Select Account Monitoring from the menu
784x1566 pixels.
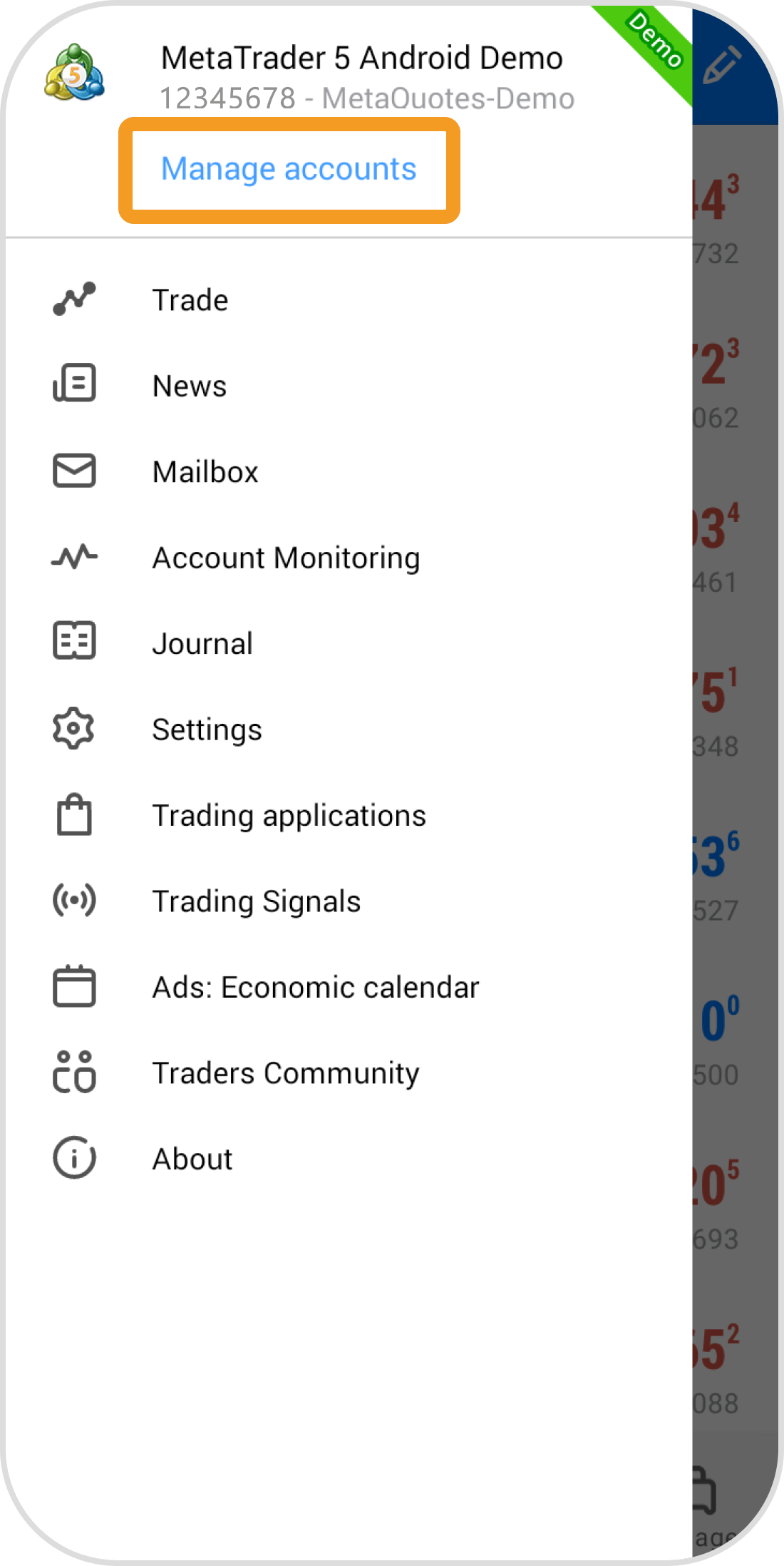click(286, 558)
